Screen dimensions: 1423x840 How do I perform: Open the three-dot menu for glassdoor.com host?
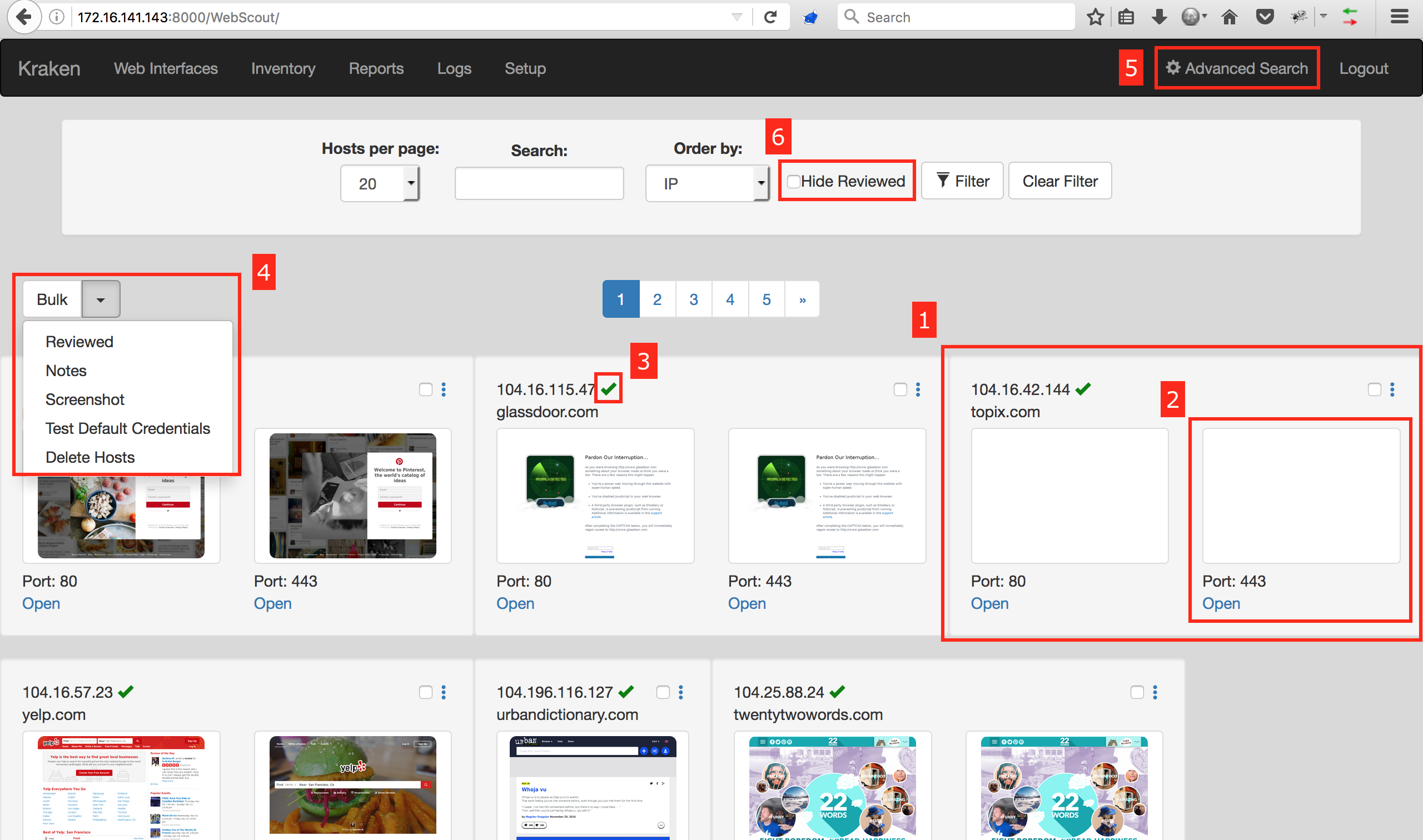click(918, 389)
